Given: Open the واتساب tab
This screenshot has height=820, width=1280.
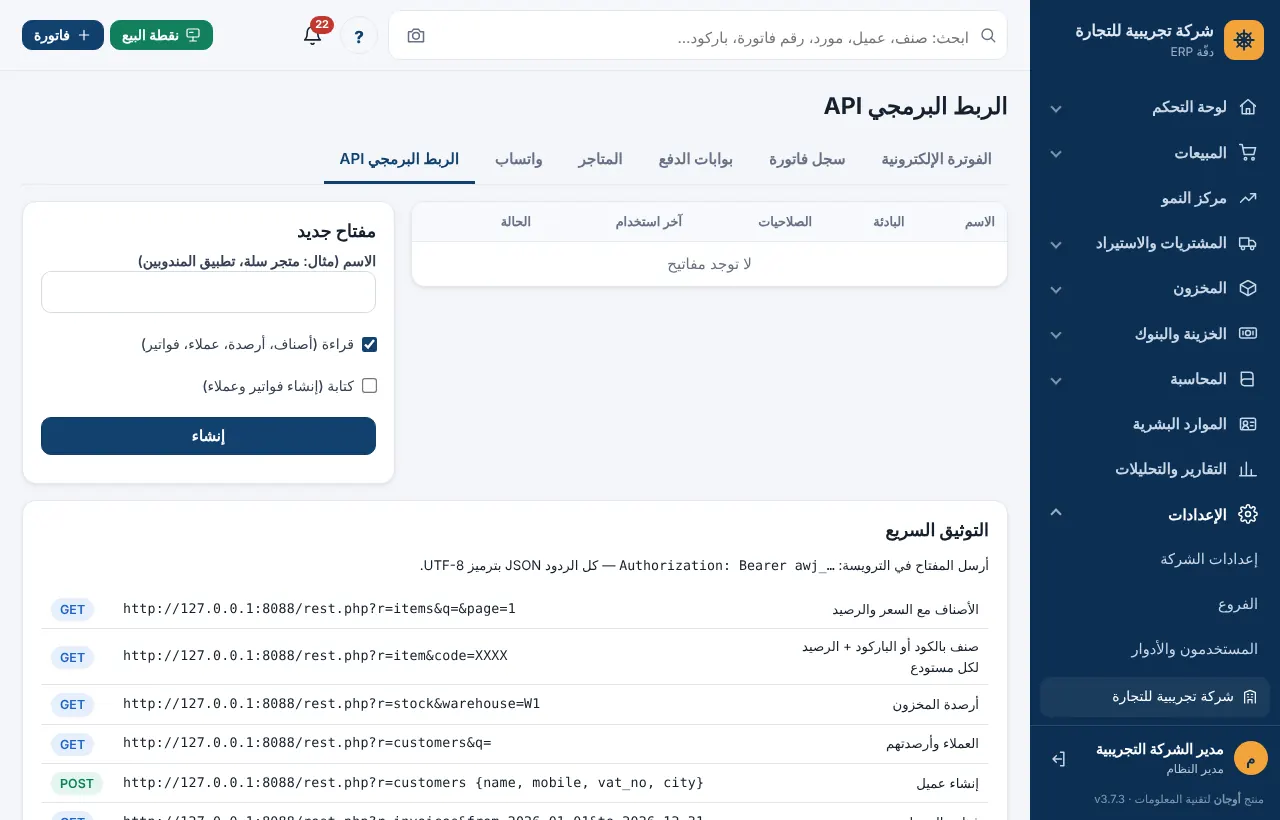Looking at the screenshot, I should tap(518, 159).
